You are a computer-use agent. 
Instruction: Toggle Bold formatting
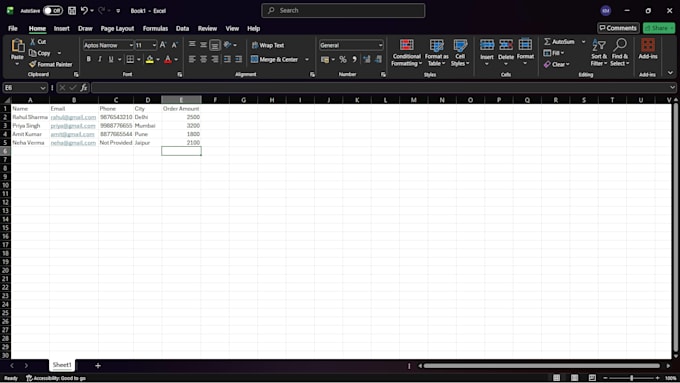click(x=88, y=59)
